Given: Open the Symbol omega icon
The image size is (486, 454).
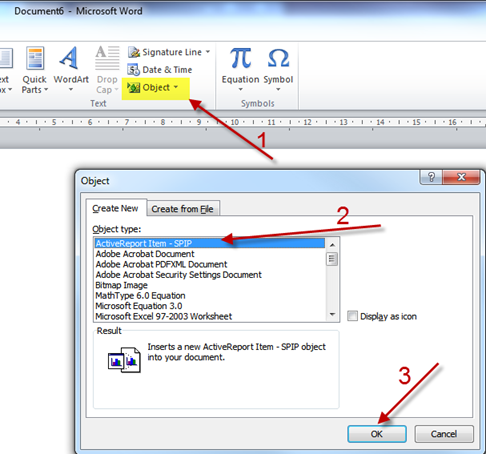Looking at the screenshot, I should pyautogui.click(x=278, y=58).
